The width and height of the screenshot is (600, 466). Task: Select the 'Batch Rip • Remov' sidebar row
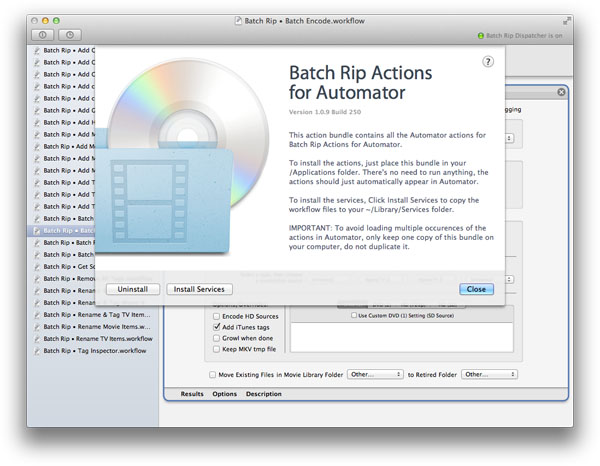click(x=61, y=279)
